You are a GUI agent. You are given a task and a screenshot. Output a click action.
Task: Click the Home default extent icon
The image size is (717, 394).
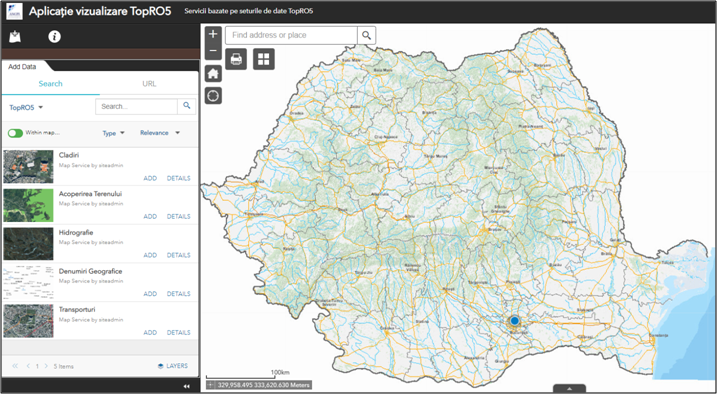[x=213, y=74]
